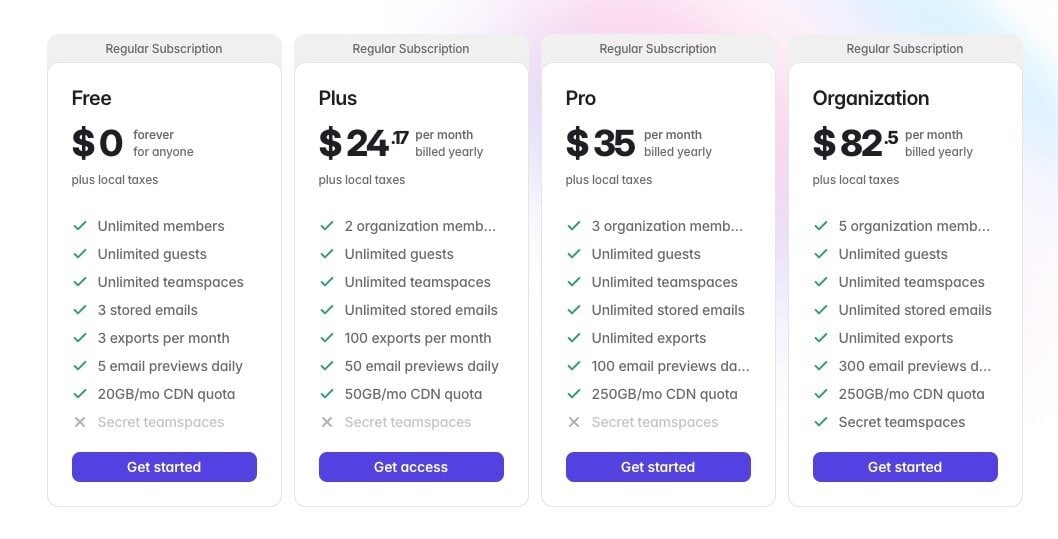Click Get access button on Plus plan
Viewport: 1058px width, 539px height.
(x=411, y=467)
